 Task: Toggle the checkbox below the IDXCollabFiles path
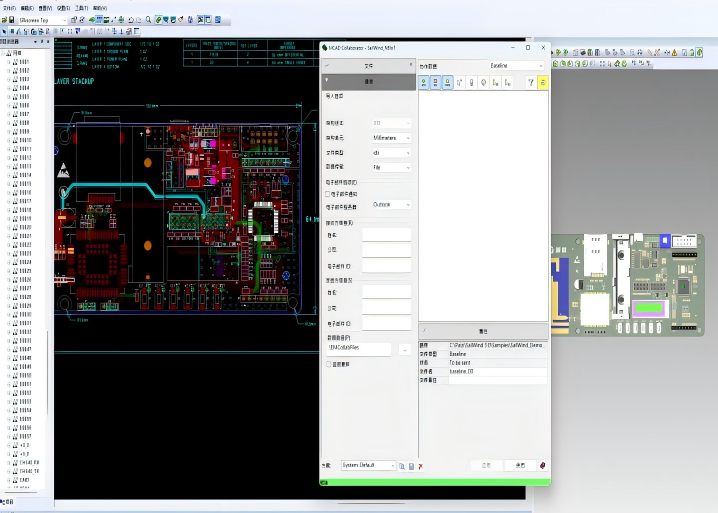coord(329,365)
